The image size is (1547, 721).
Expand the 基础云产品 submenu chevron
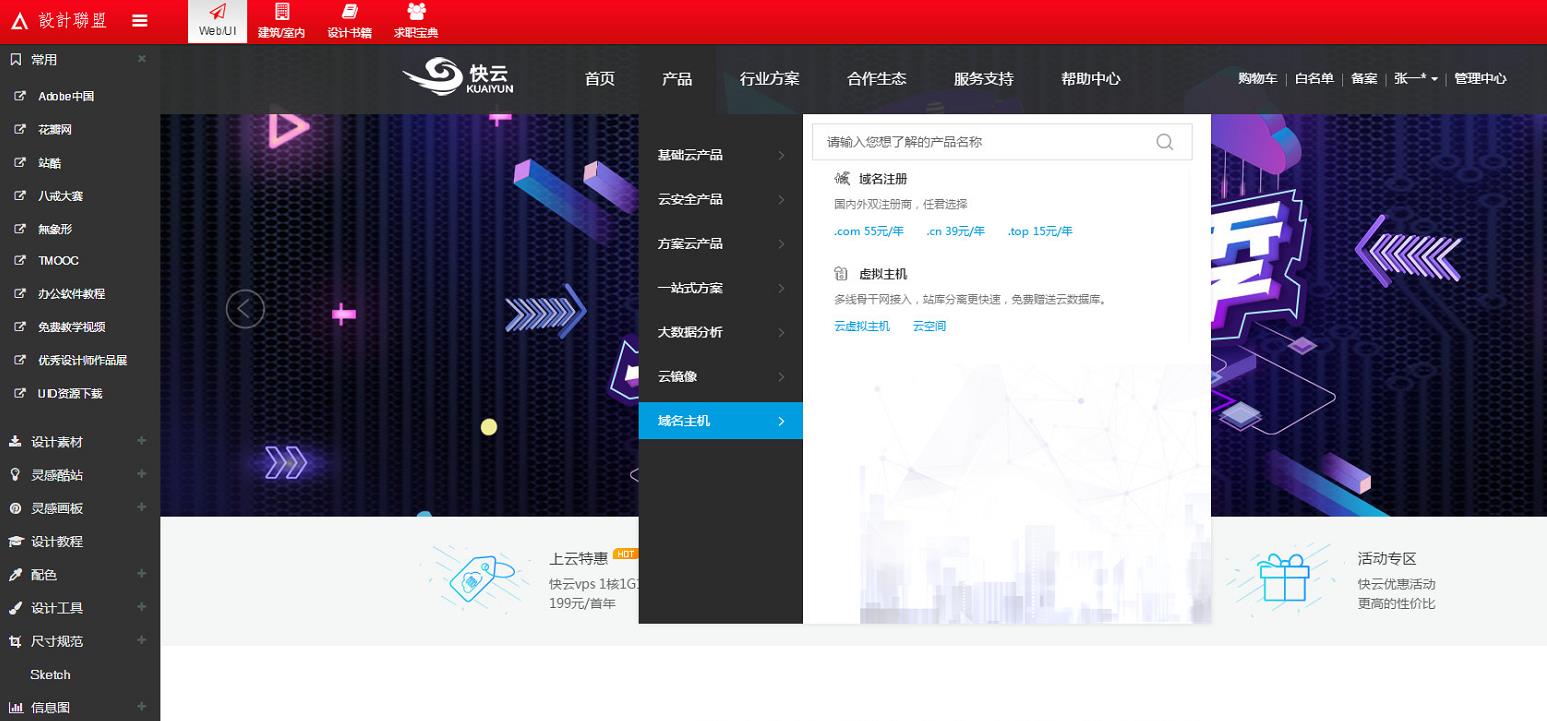pos(782,155)
